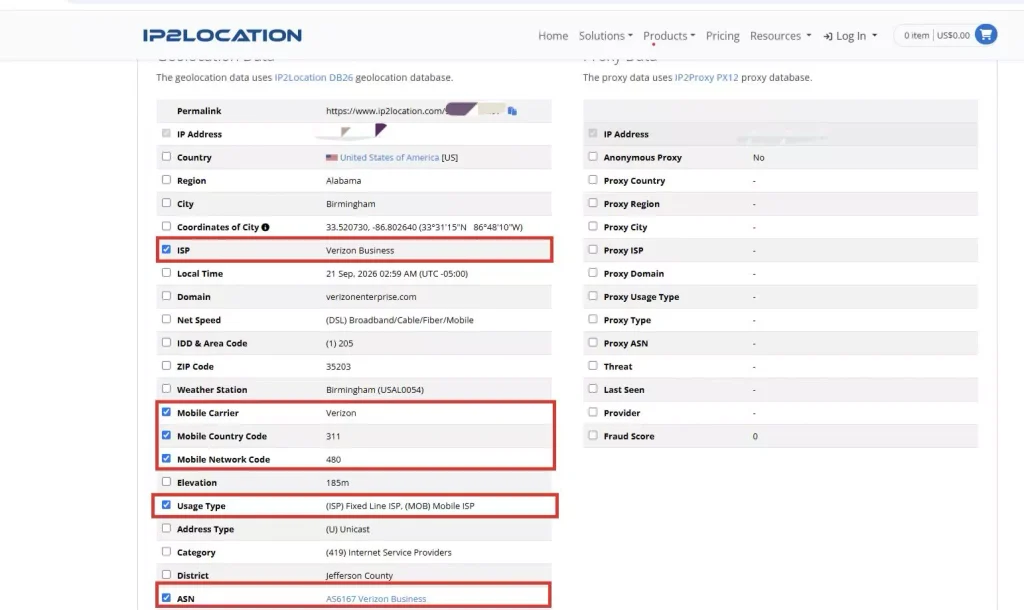The image size is (1024, 610).
Task: Check the Coordinates of City checkbox
Action: 167,226
